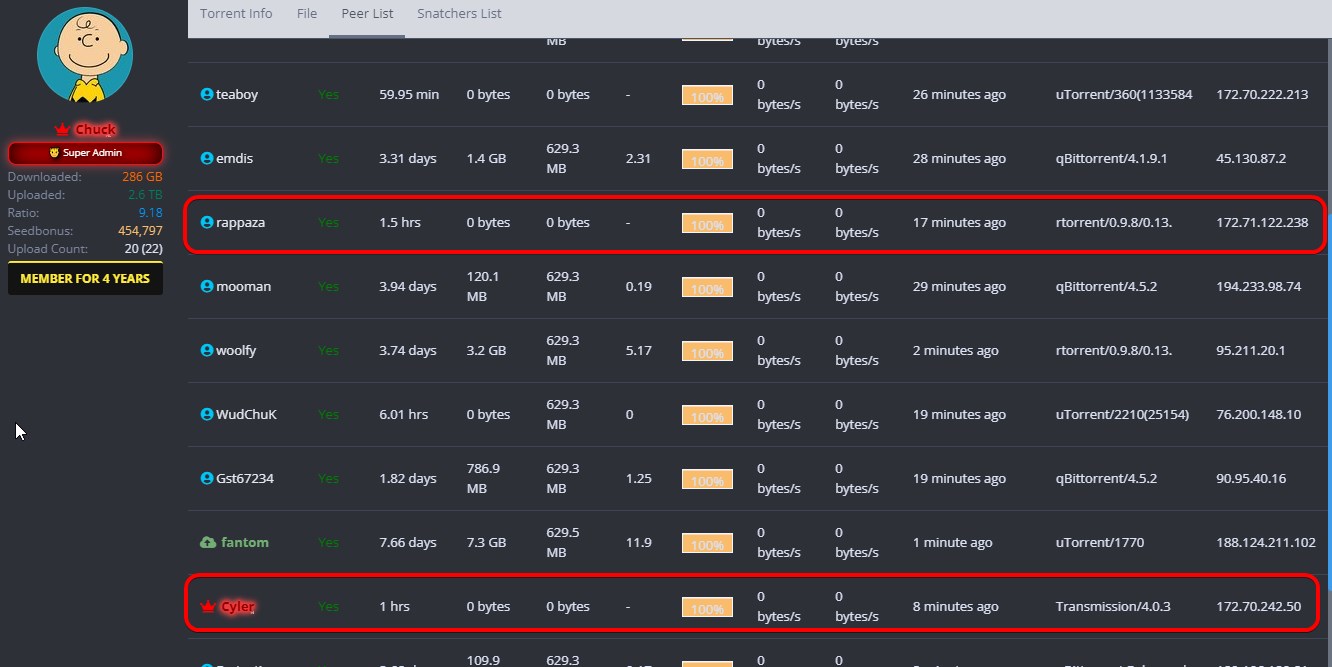This screenshot has height=667, width=1332.
Task: Click the 11.9 ratio value
Action: 639,542
